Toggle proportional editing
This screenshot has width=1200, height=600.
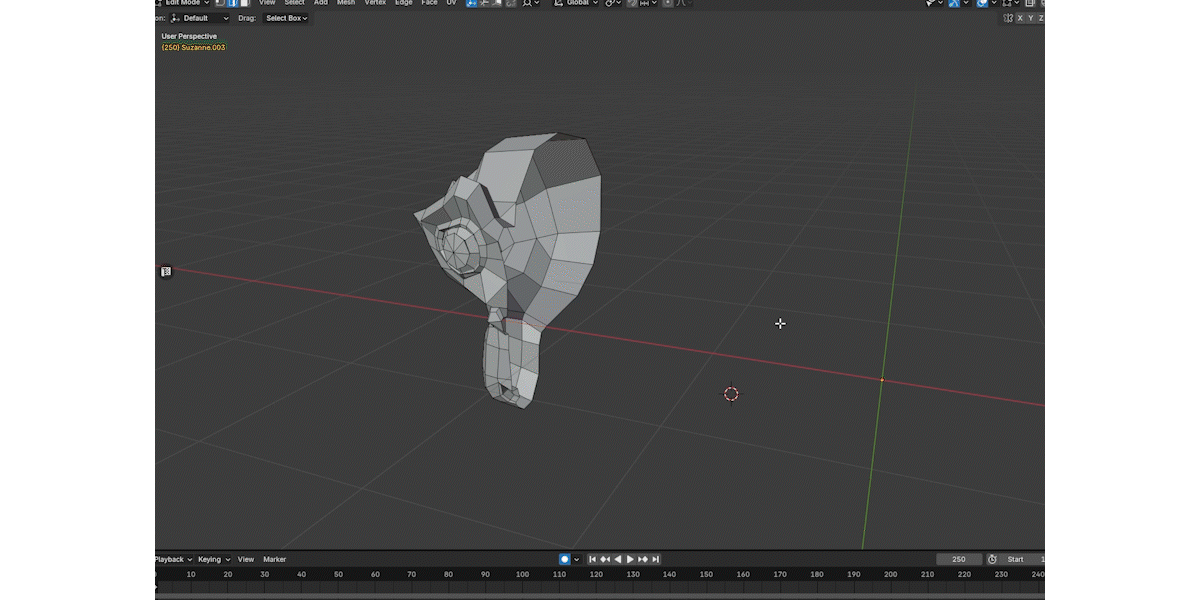[668, 3]
